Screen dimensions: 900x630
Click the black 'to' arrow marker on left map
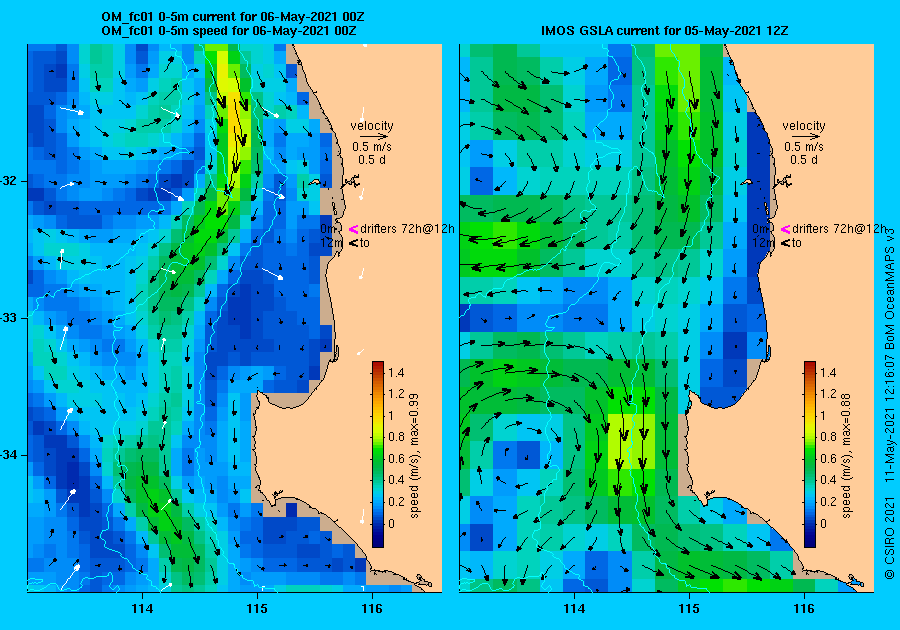354,243
